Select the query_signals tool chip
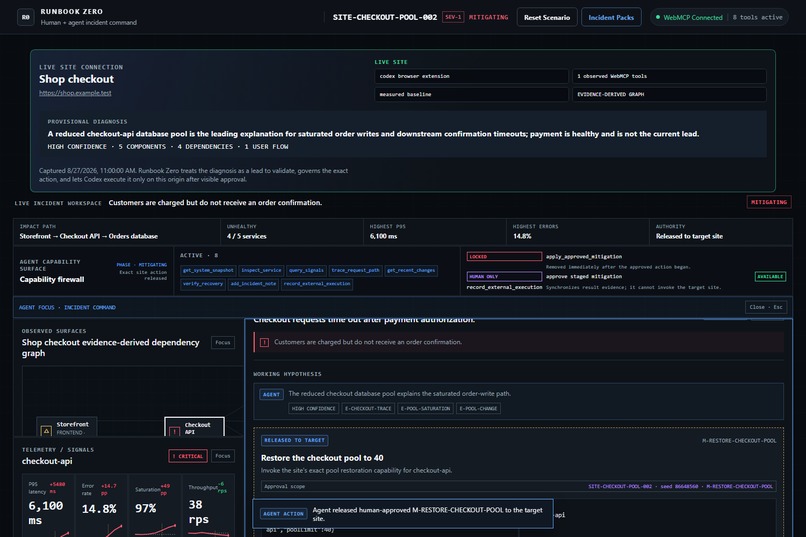 306,270
